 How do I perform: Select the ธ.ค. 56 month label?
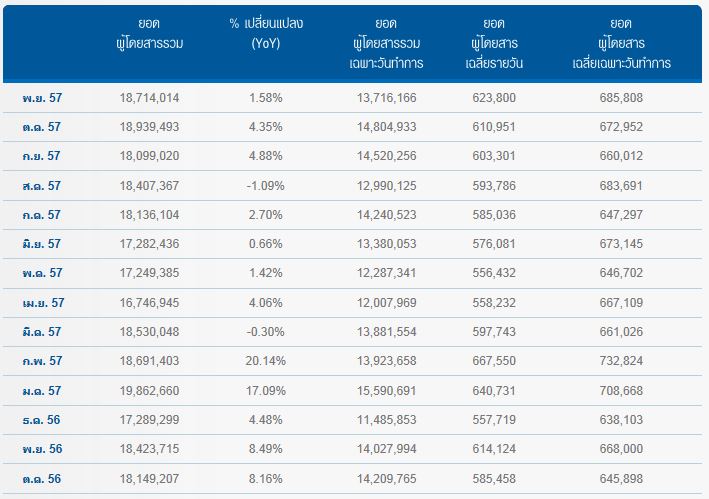point(41,419)
